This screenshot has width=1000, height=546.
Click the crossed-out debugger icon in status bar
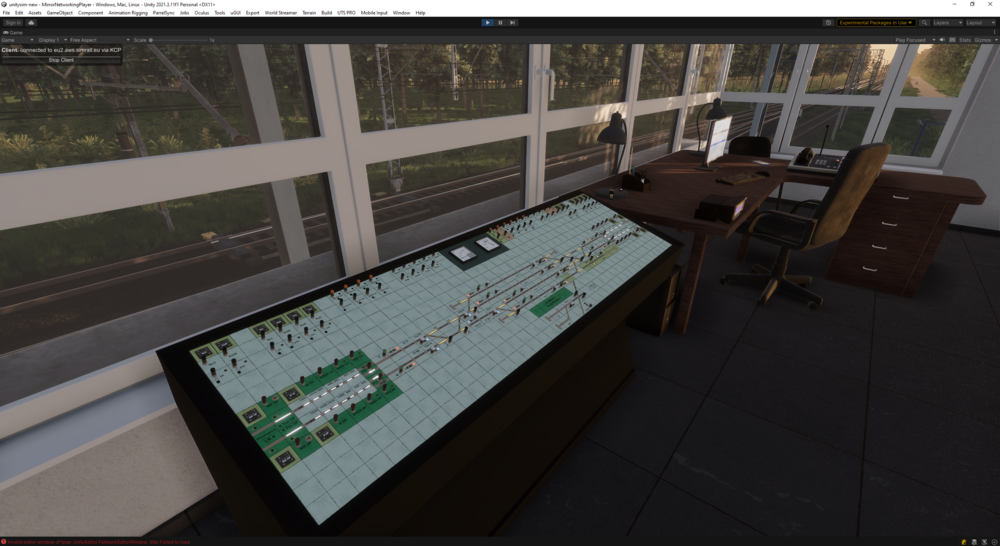984,542
